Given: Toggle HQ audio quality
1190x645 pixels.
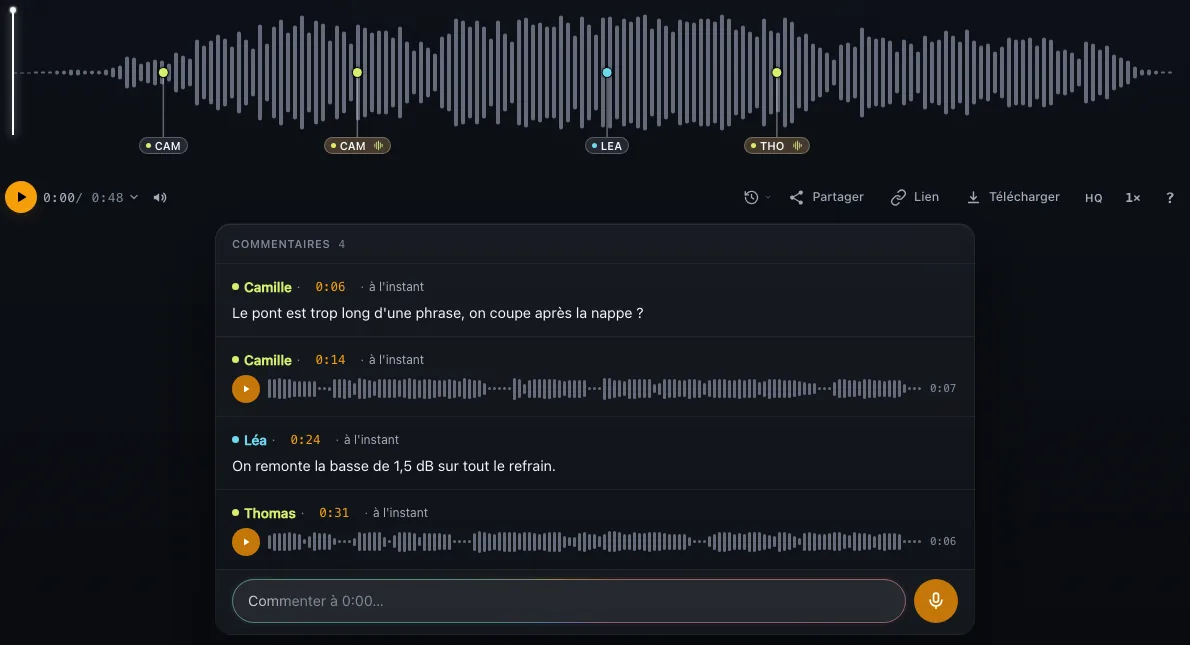Looking at the screenshot, I should tap(1093, 198).
